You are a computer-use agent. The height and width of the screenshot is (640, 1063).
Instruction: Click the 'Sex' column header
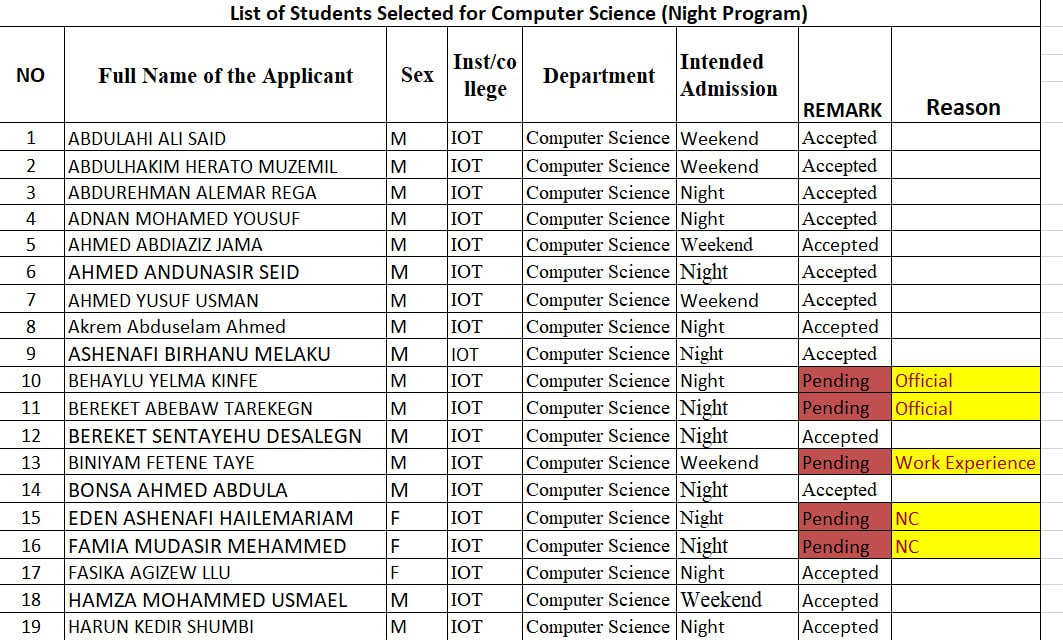pyautogui.click(x=417, y=75)
